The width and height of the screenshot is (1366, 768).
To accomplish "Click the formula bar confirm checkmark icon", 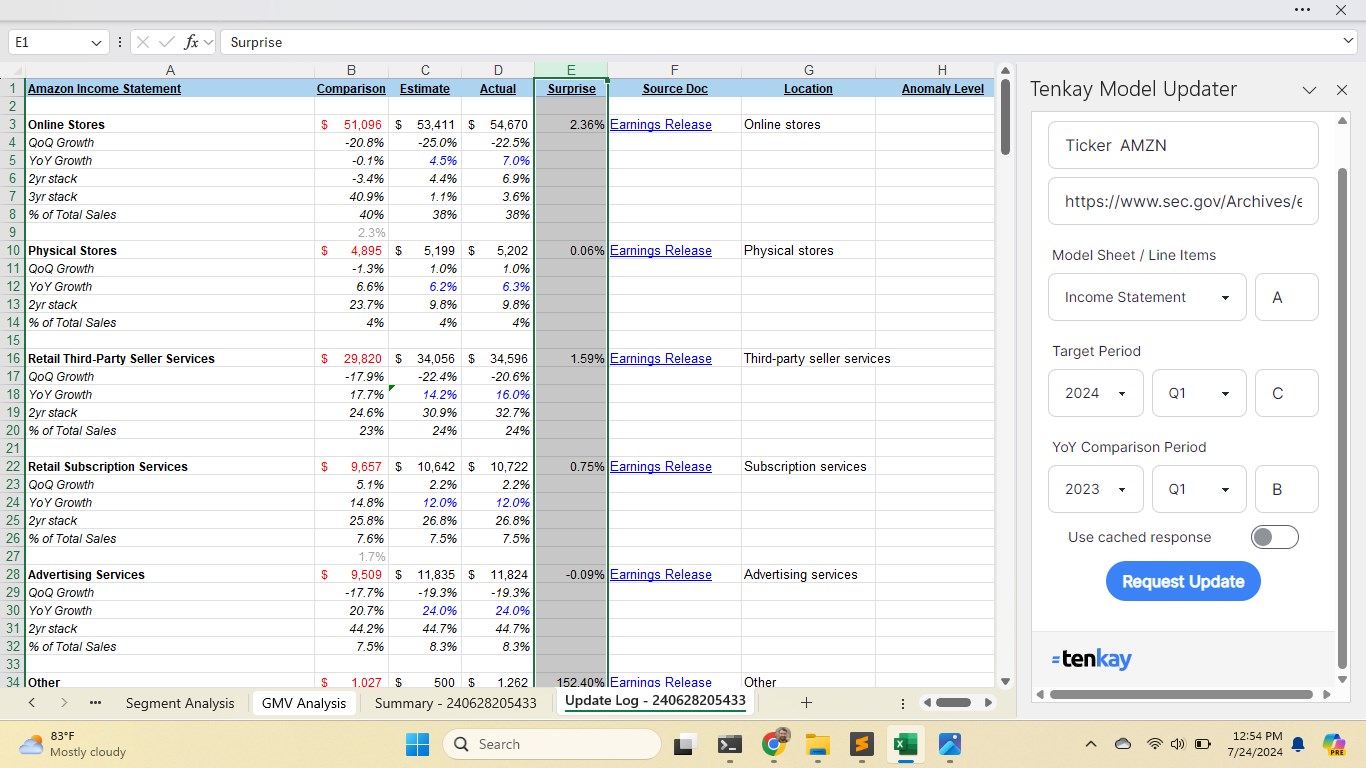I will point(167,42).
